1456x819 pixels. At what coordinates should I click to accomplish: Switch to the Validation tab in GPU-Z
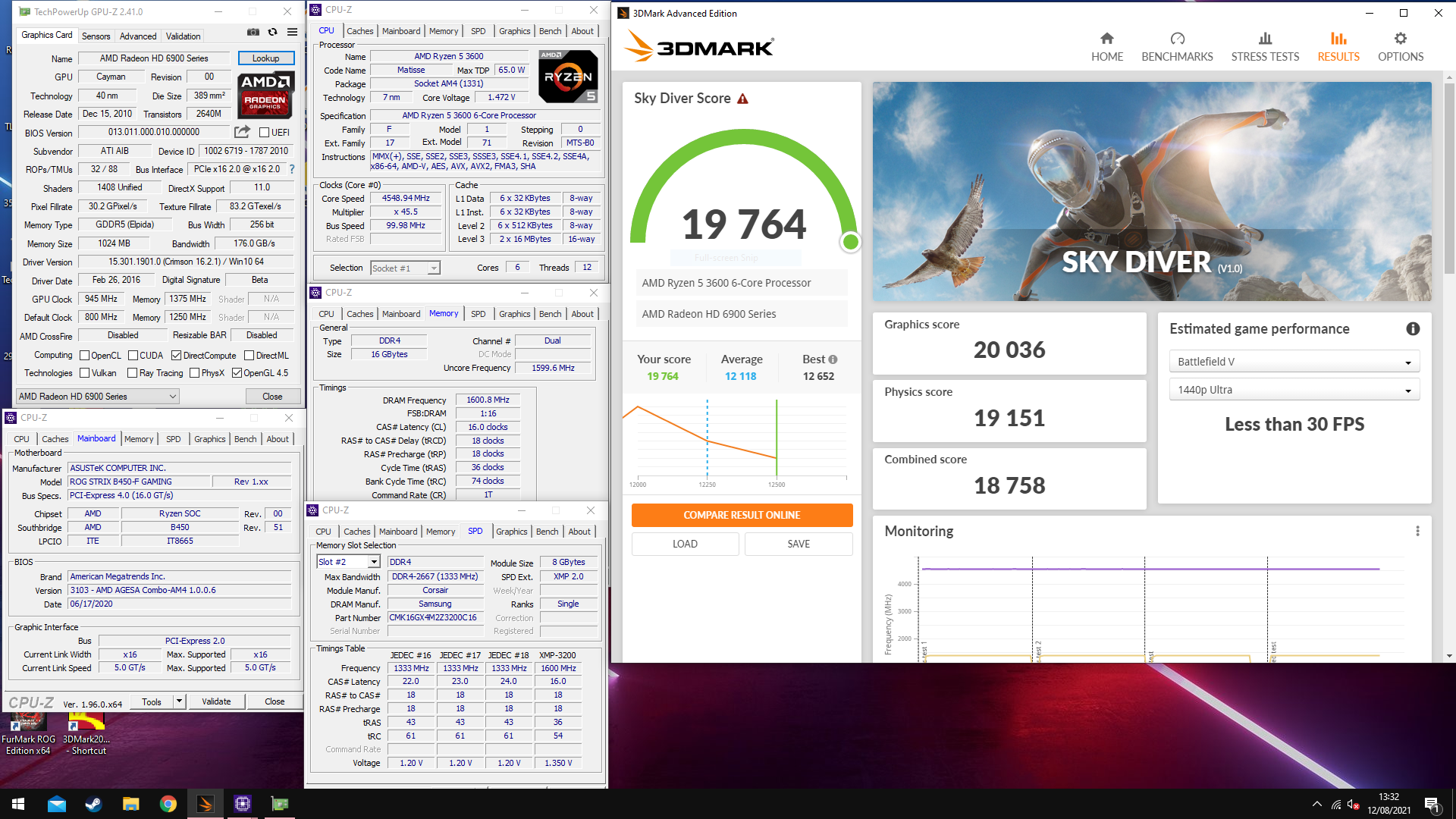184,36
